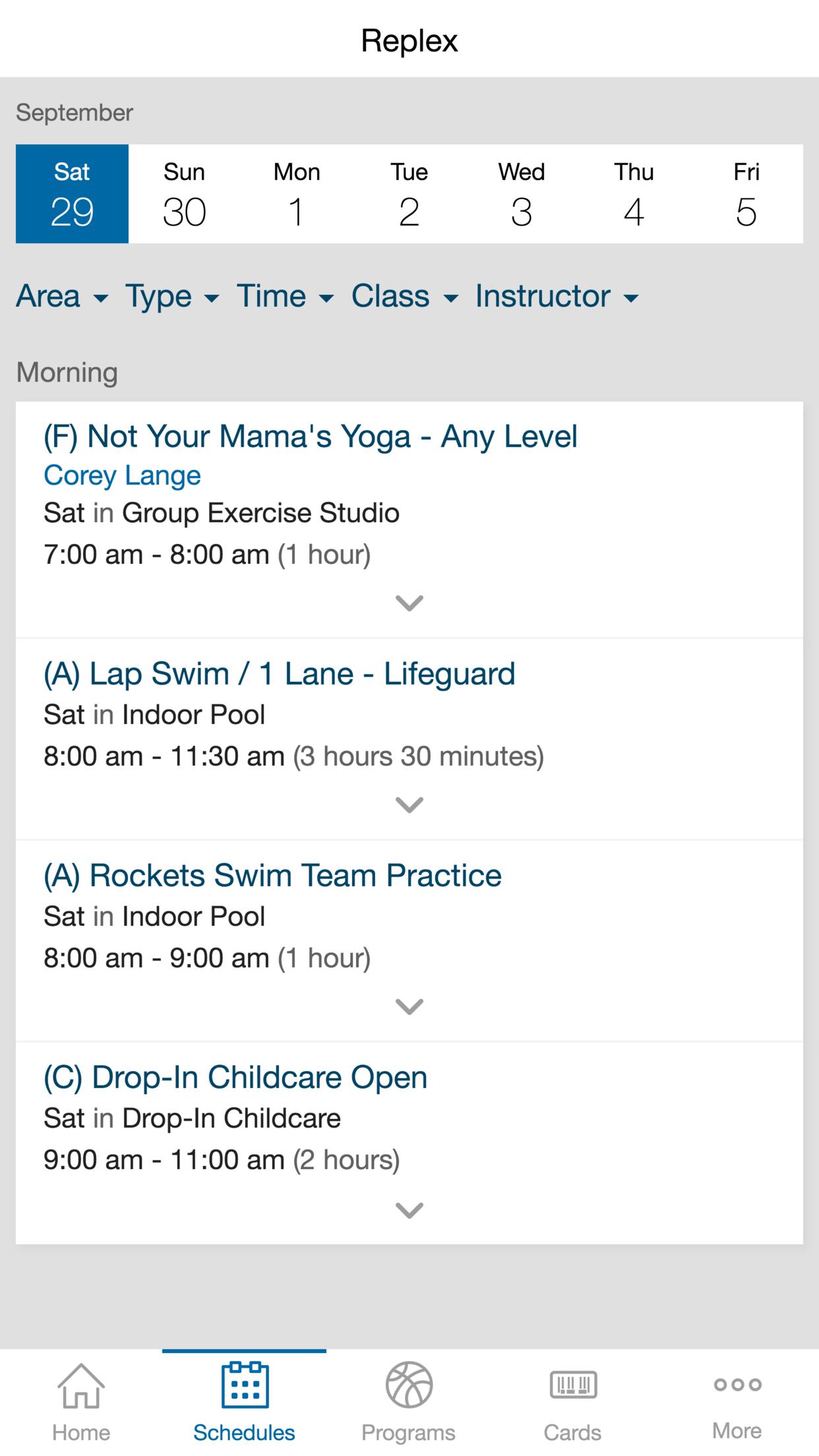The height and width of the screenshot is (1456, 819).
Task: Open the Area filter dropdown
Action: click(x=62, y=296)
